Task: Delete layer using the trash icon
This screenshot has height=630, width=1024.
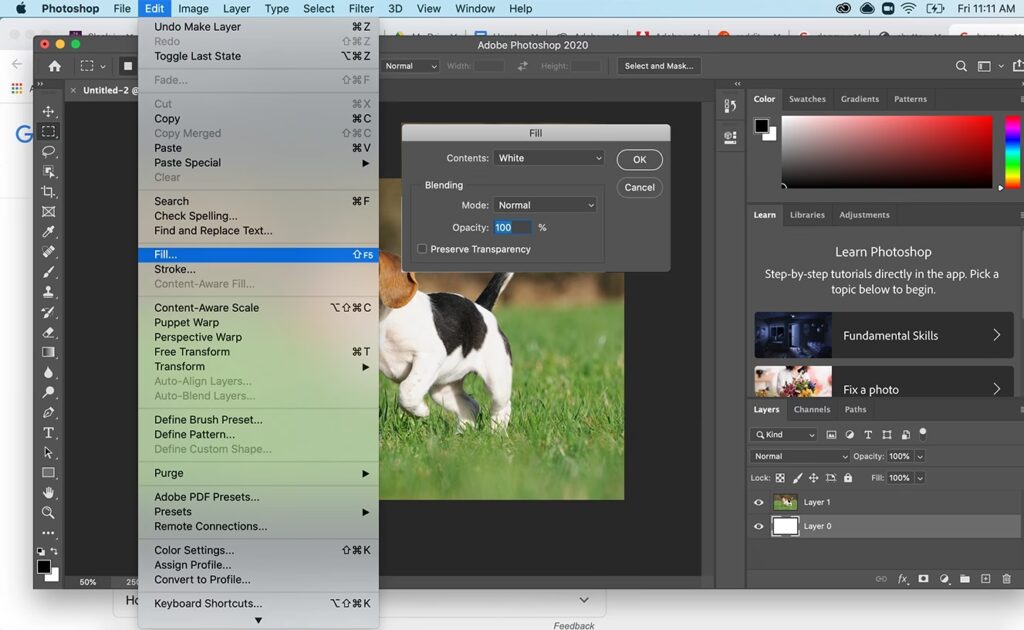Action: pyautogui.click(x=1006, y=579)
